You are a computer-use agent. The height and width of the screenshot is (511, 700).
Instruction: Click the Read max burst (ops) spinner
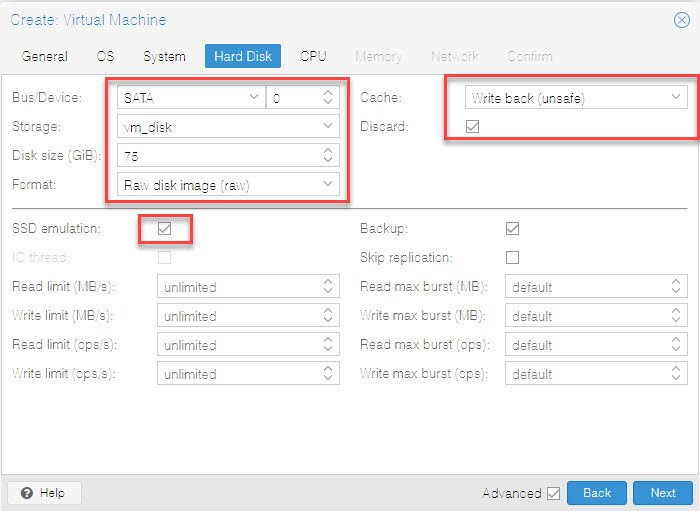676,345
